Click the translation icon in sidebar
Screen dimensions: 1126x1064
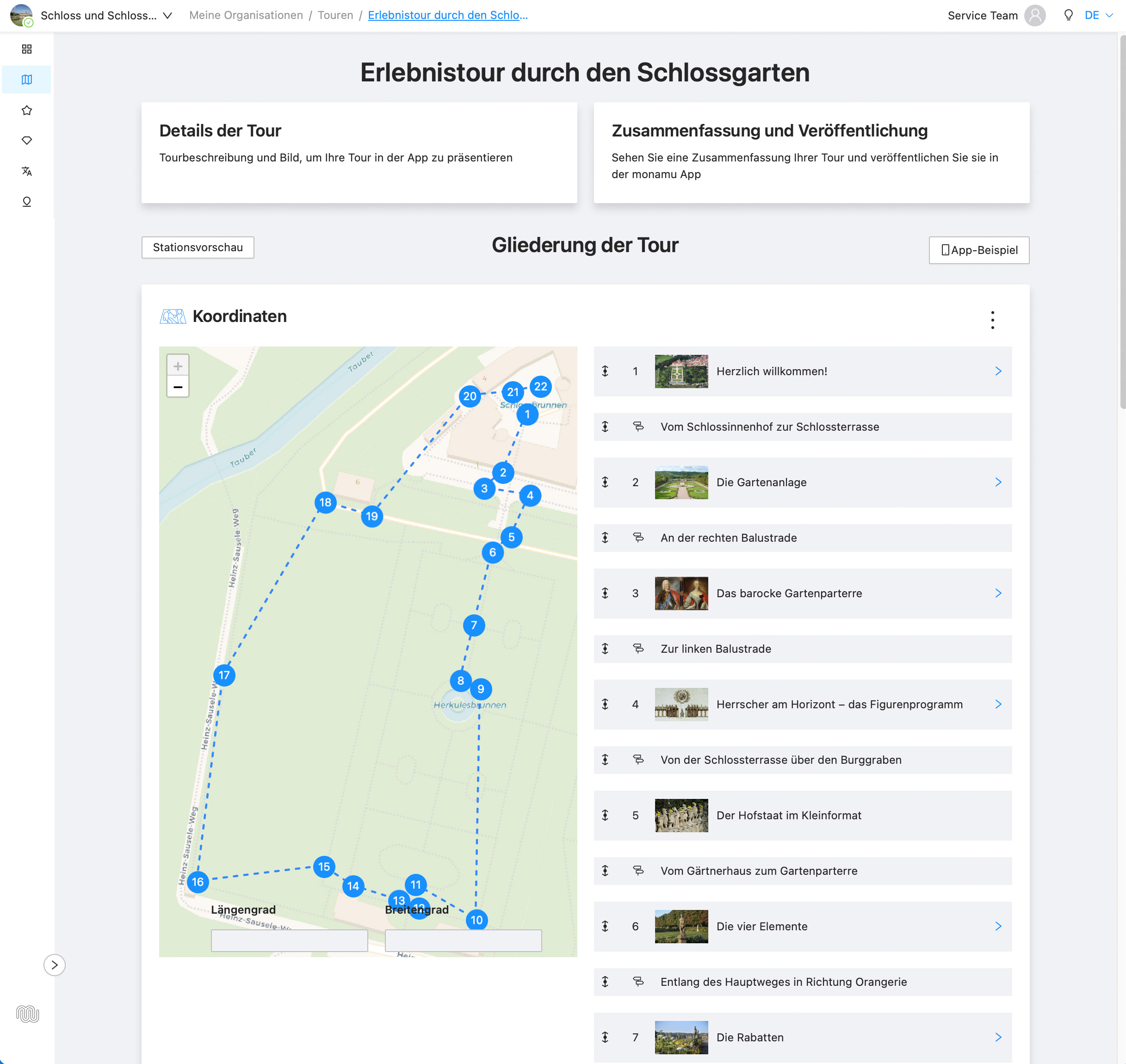click(27, 171)
